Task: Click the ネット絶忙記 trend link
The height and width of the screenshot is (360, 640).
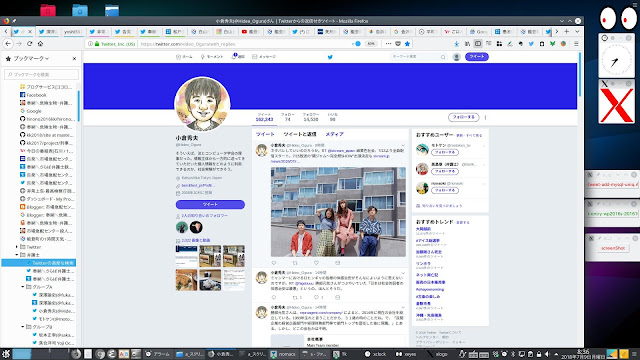Action: (427, 275)
